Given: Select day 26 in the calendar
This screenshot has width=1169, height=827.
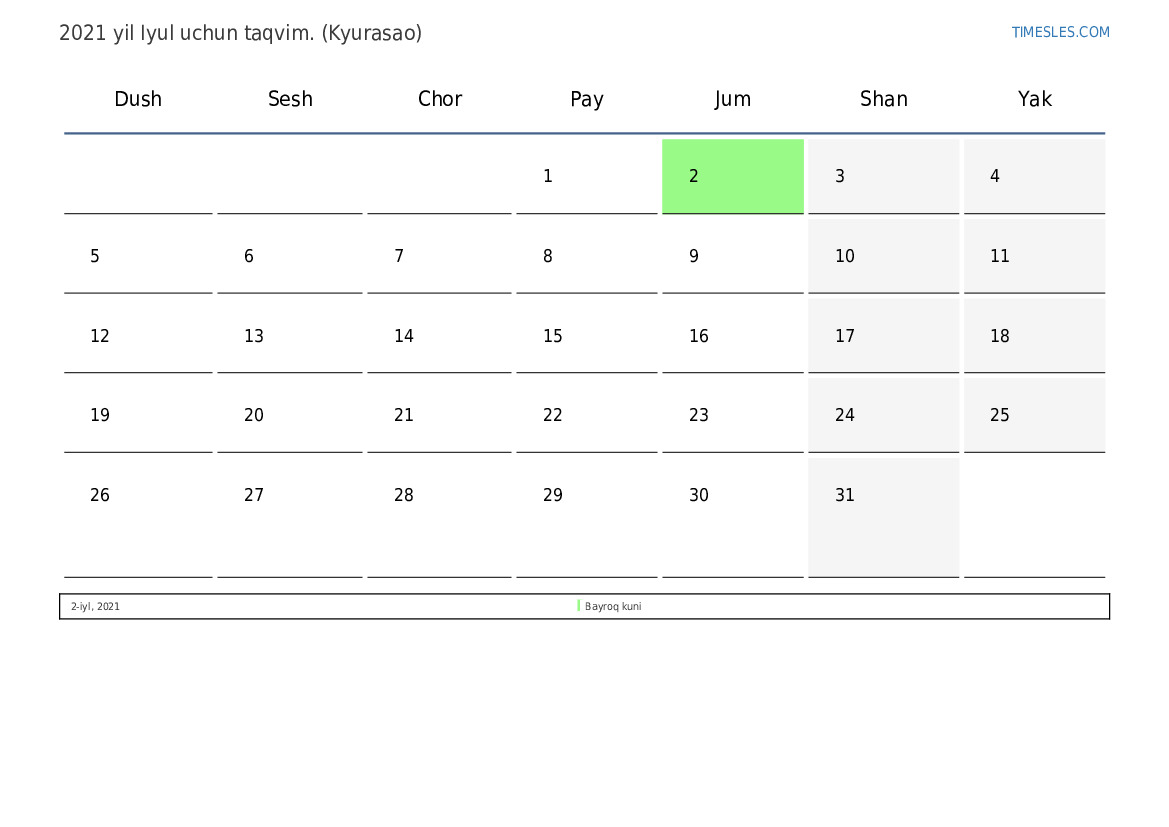Looking at the screenshot, I should click(x=138, y=518).
